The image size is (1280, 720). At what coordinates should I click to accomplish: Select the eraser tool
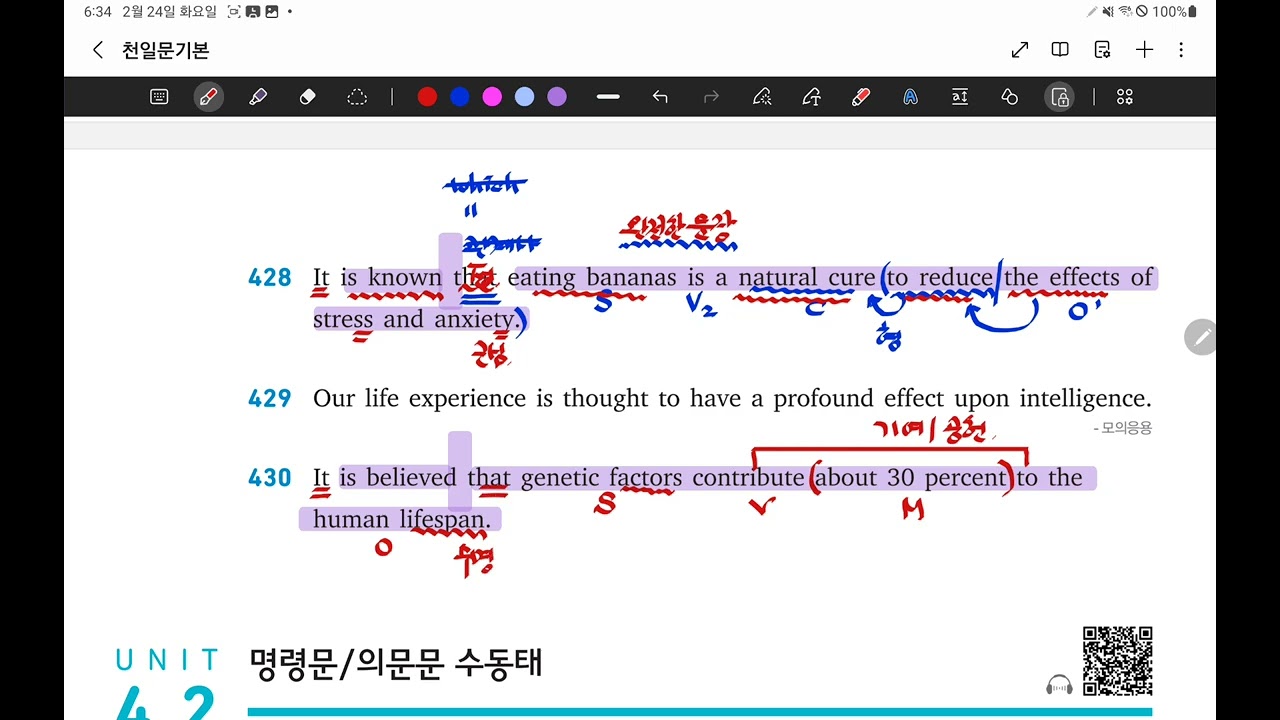pyautogui.click(x=307, y=97)
